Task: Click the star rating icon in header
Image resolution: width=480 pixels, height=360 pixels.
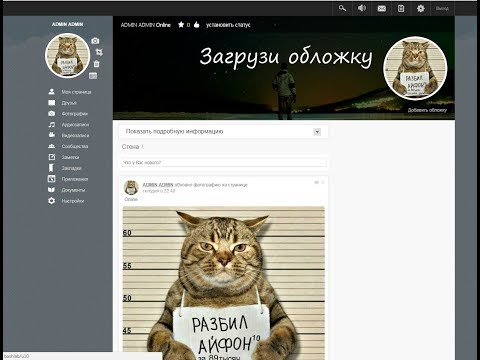Action: [x=181, y=25]
